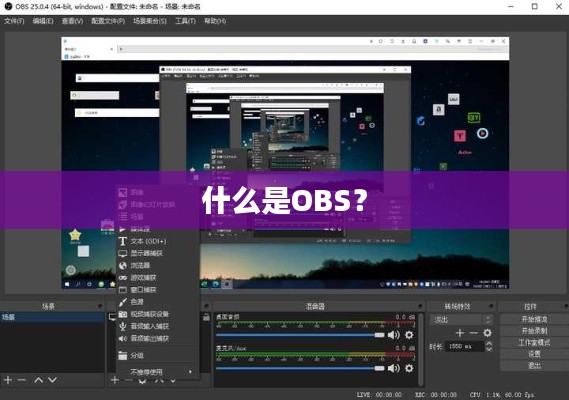Click the 时长 duration field
This screenshot has width=569, height=400.
pos(464,346)
